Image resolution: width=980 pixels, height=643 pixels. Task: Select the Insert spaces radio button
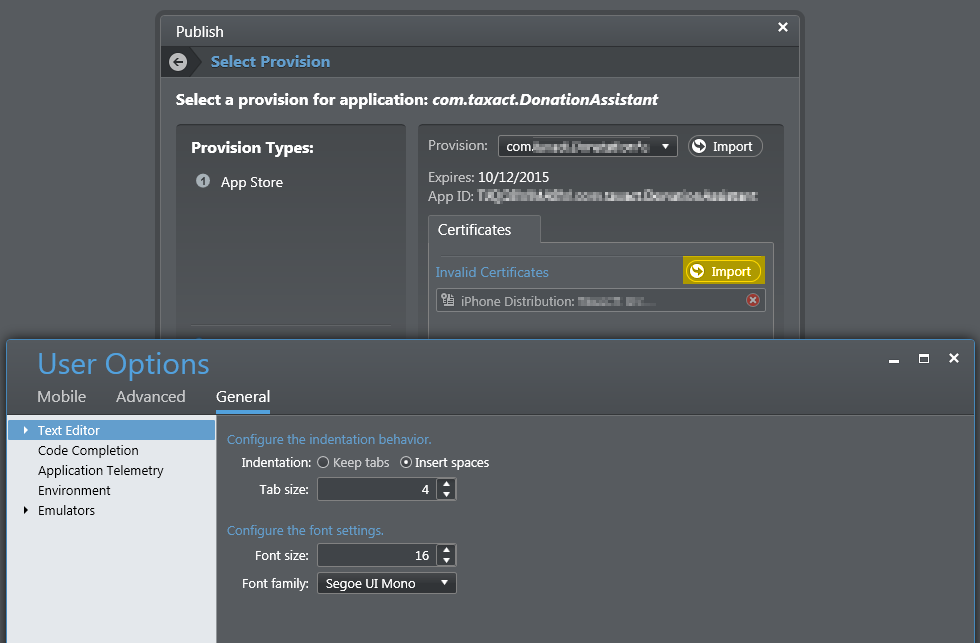coord(406,462)
